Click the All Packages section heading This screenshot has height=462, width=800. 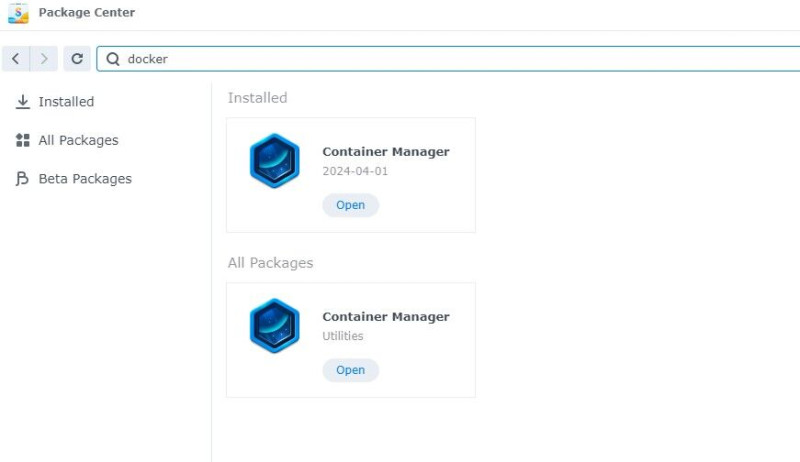coord(270,263)
